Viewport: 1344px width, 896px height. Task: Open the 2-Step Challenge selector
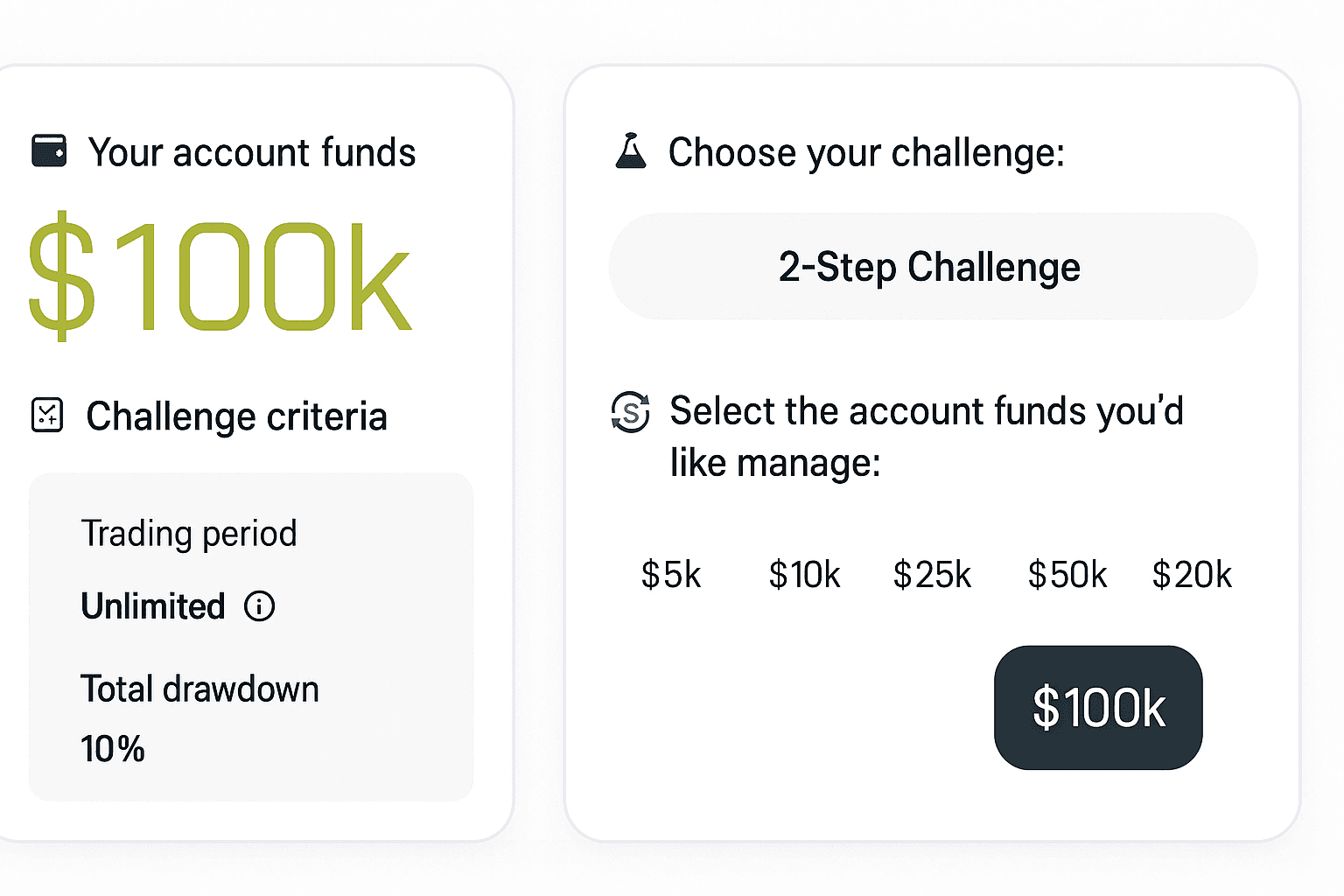tap(933, 266)
